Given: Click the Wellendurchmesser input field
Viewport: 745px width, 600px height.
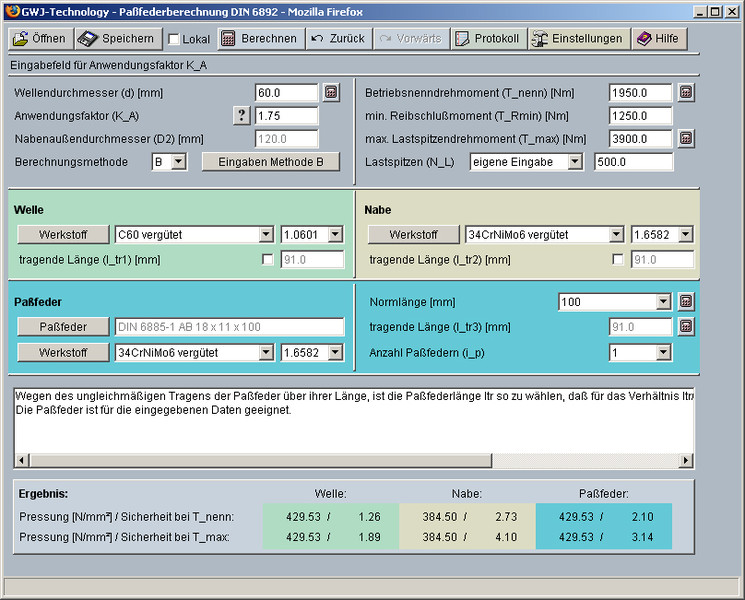Looking at the screenshot, I should point(286,92).
